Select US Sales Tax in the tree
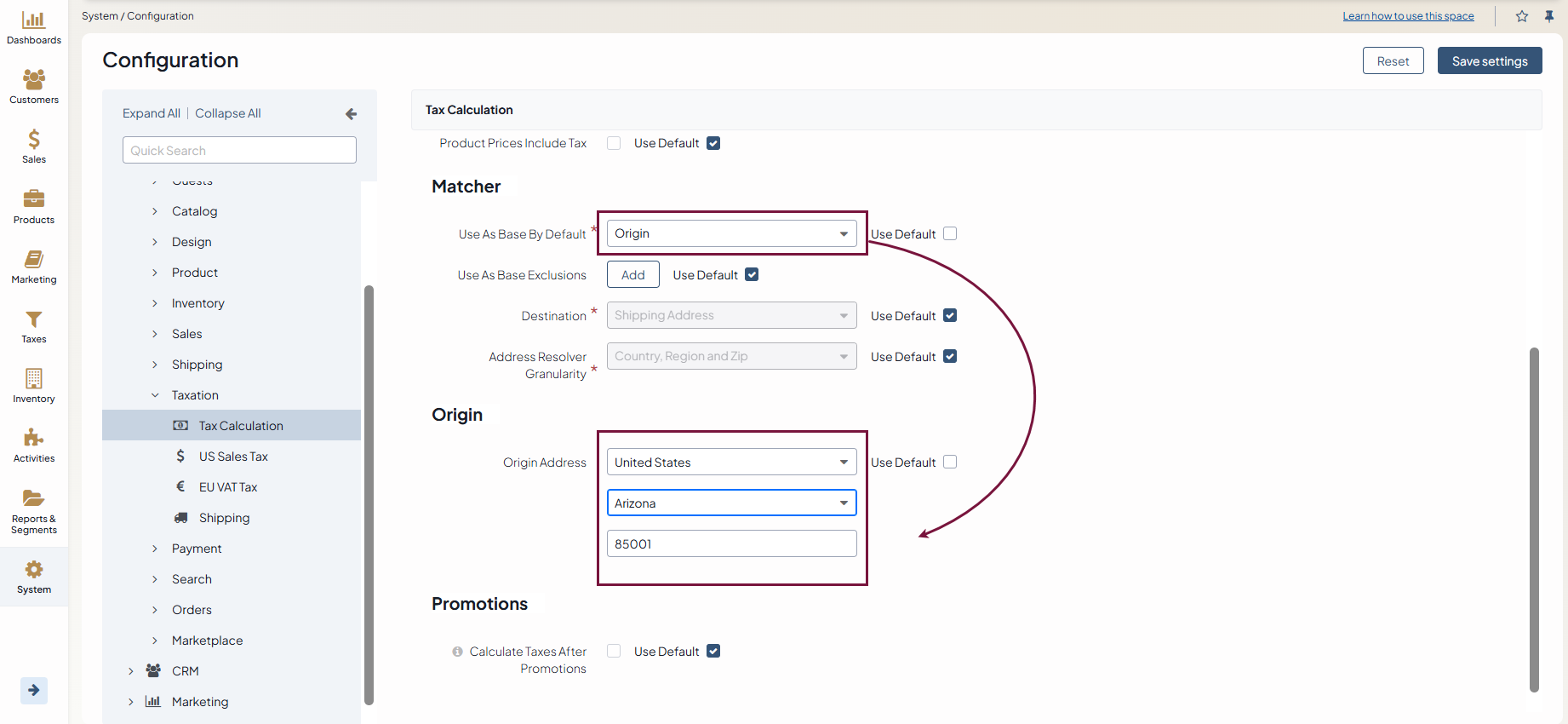 [233, 457]
